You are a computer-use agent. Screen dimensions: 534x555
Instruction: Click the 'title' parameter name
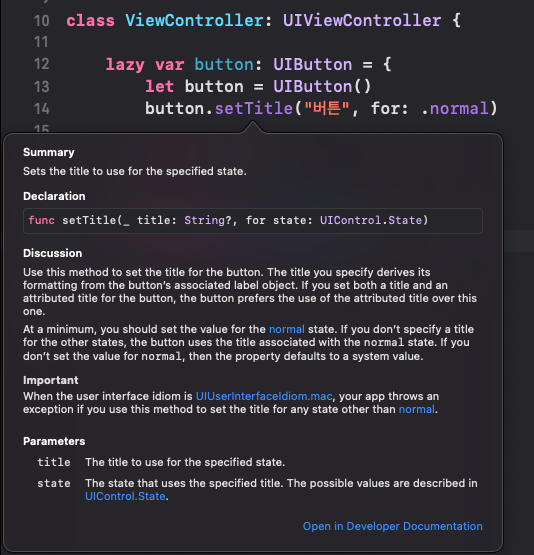click(x=54, y=462)
